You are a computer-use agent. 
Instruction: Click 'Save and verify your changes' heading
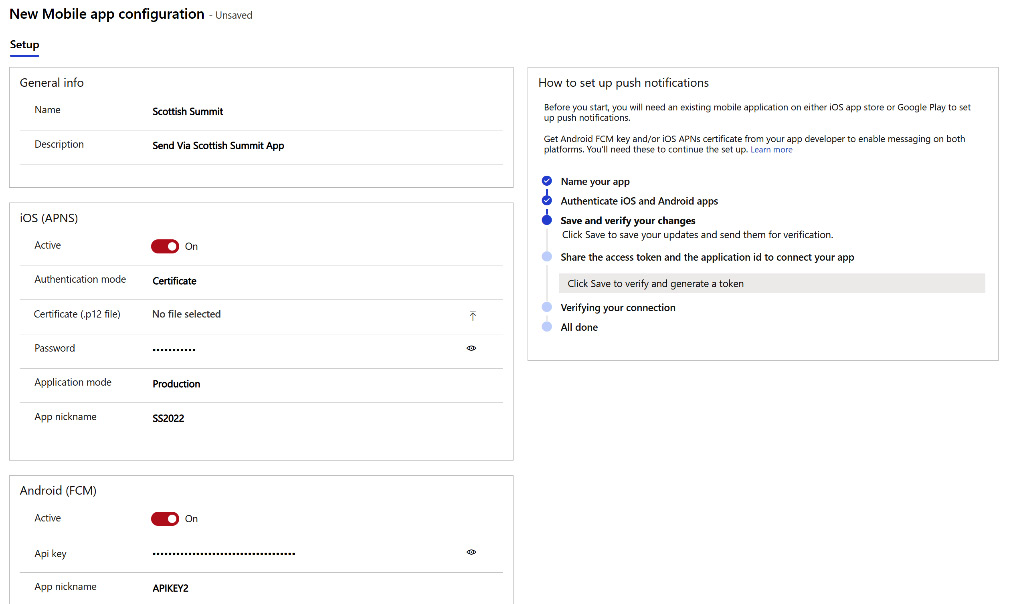pos(627,221)
